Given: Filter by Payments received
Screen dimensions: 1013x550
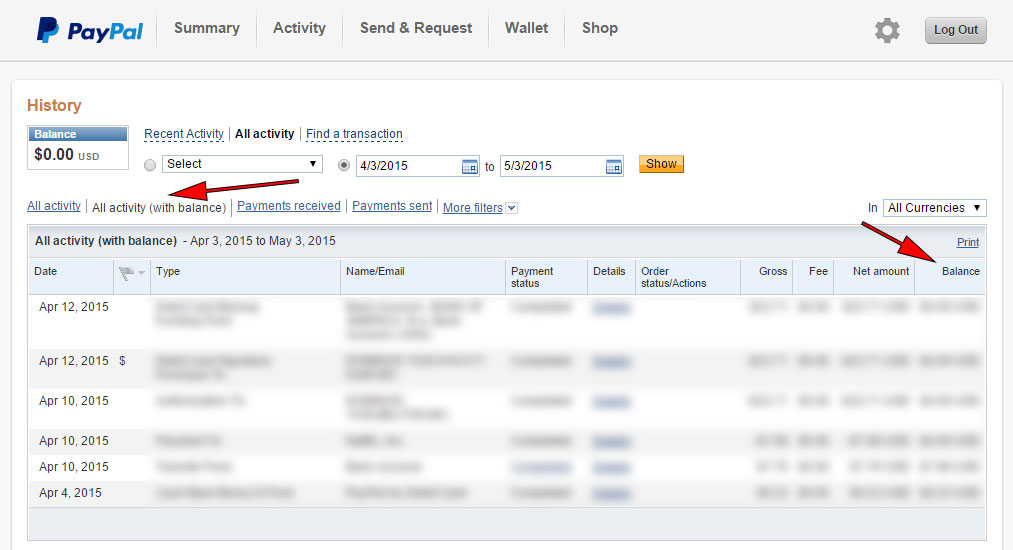Looking at the screenshot, I should tap(289, 206).
